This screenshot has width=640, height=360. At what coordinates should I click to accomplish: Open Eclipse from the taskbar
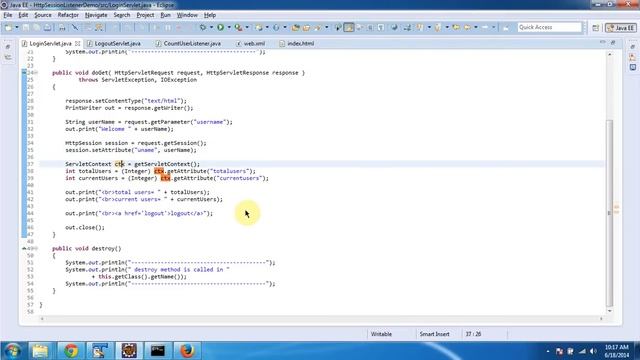click(129, 351)
